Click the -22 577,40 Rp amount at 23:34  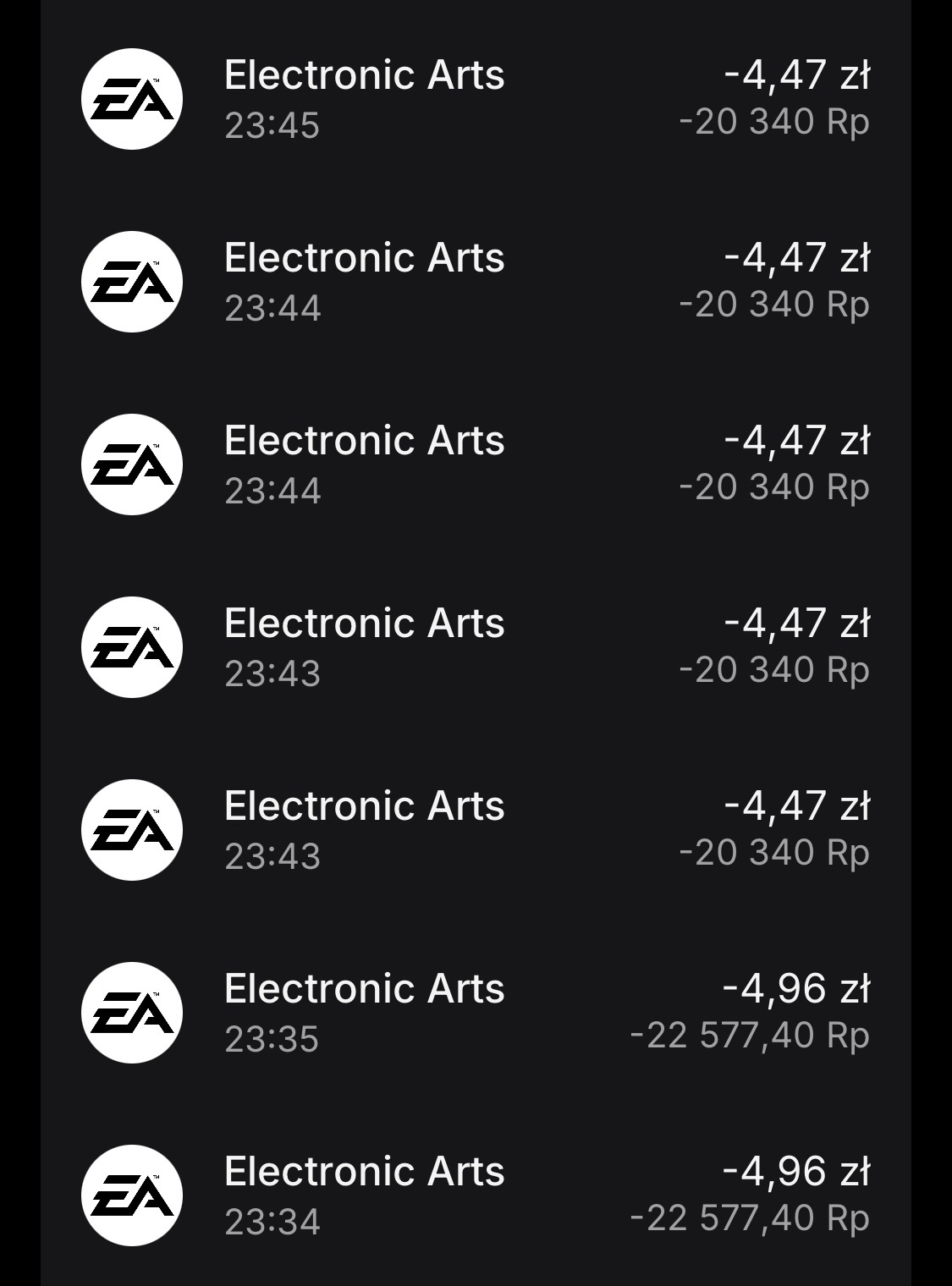click(x=750, y=1218)
